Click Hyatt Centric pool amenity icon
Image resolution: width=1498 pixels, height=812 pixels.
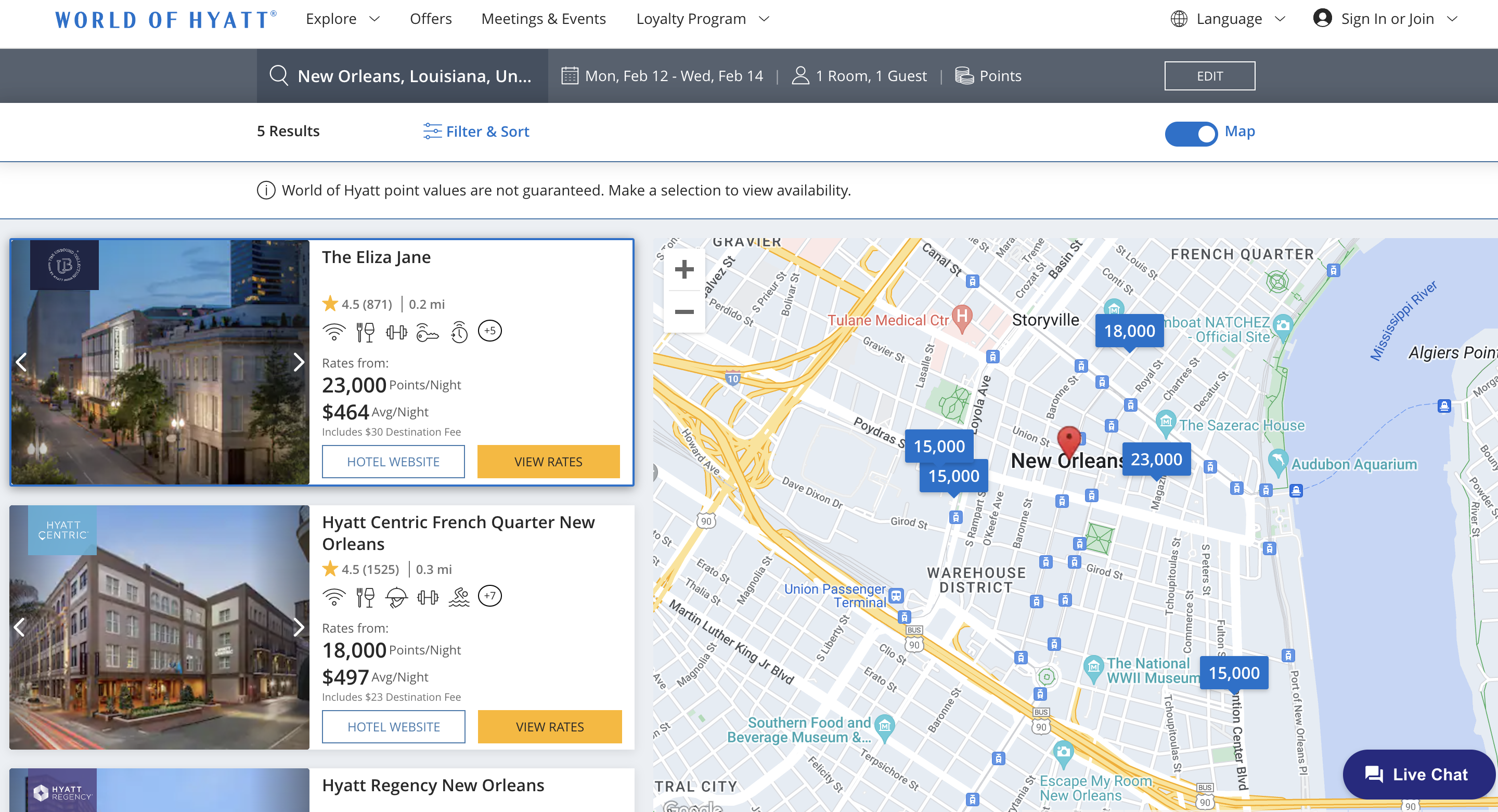coord(459,597)
